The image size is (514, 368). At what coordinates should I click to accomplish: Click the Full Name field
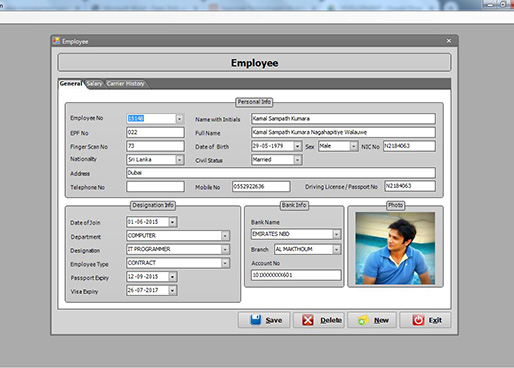point(343,132)
